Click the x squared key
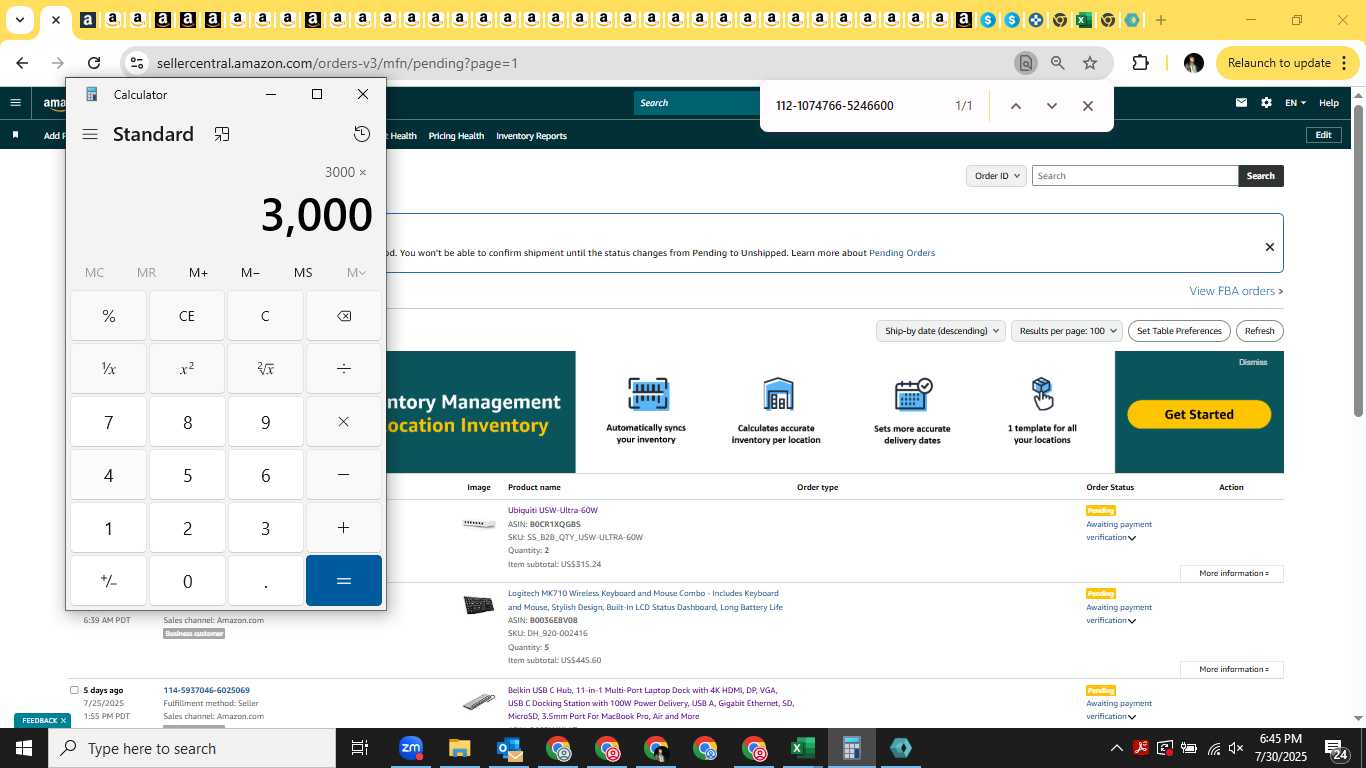 pos(187,368)
